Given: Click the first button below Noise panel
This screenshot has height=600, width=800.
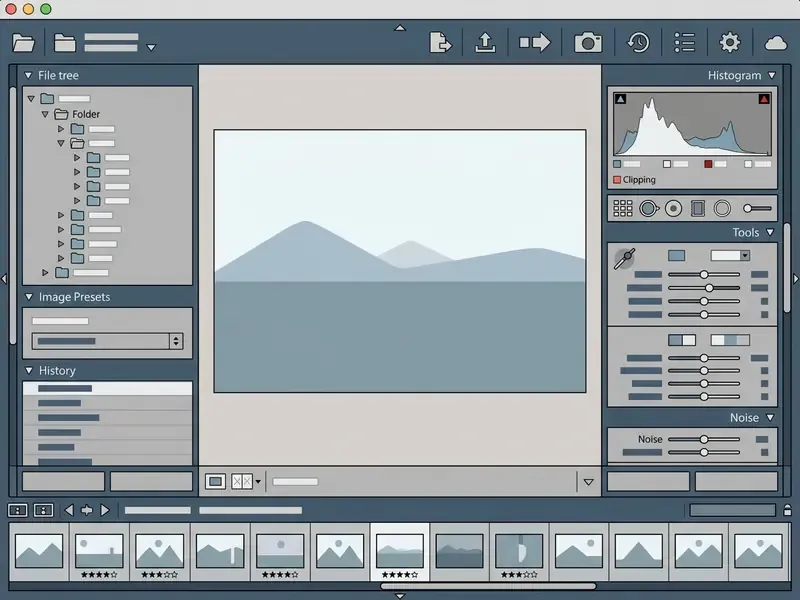Looking at the screenshot, I should [648, 481].
